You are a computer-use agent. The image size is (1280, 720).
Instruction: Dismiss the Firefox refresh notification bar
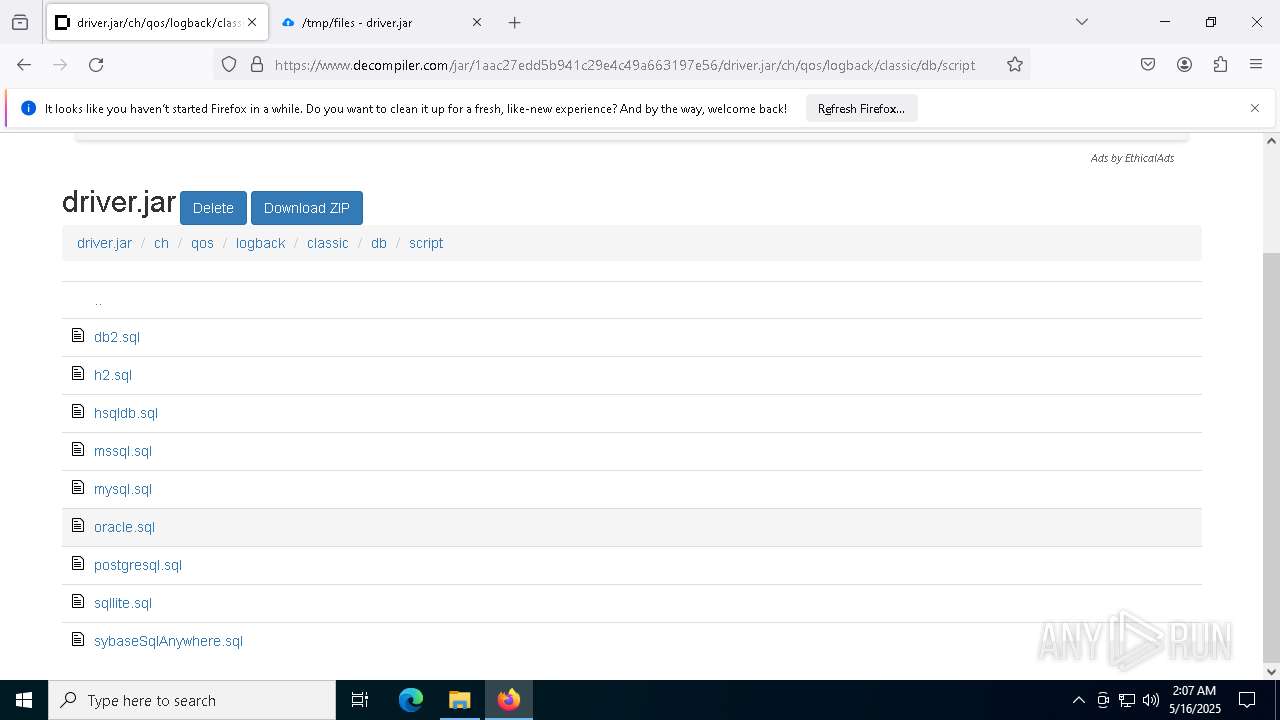pos(1255,108)
